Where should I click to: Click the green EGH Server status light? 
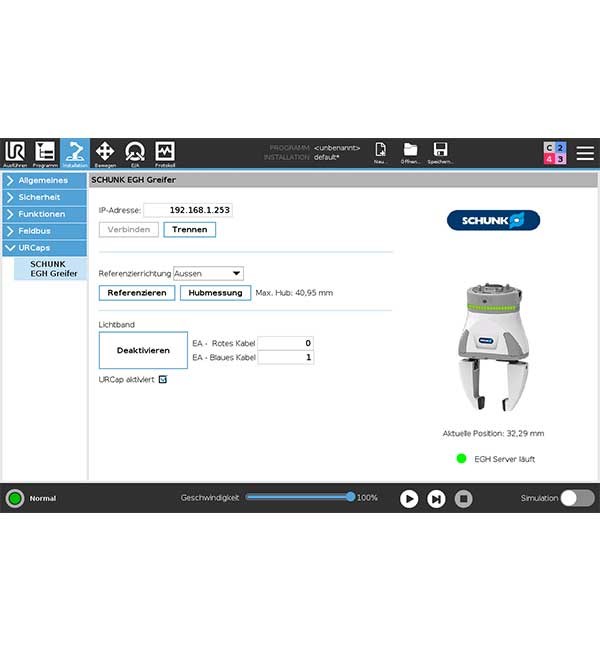pos(461,458)
